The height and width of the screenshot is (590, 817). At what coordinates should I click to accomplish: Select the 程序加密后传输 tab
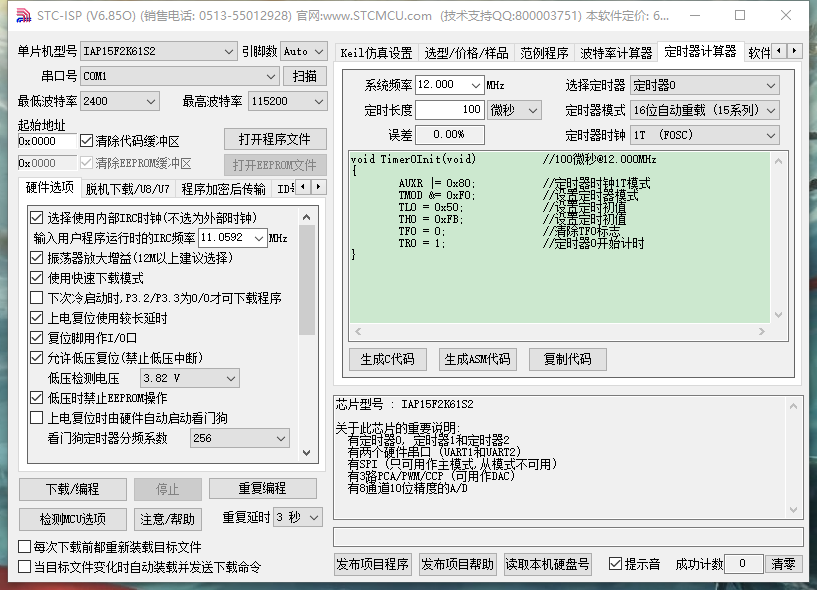tap(224, 188)
